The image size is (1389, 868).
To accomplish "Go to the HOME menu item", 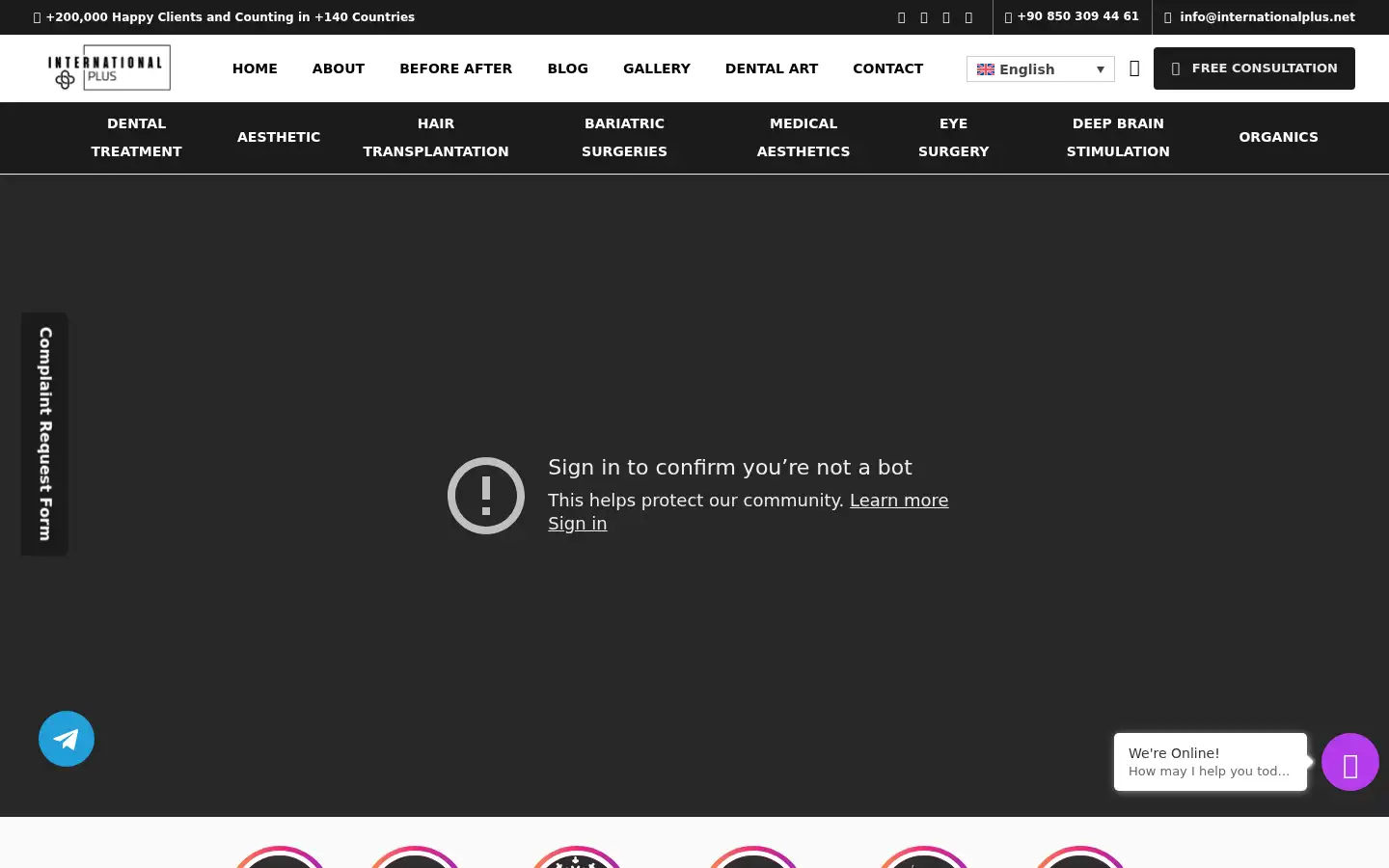I will 255,68.
